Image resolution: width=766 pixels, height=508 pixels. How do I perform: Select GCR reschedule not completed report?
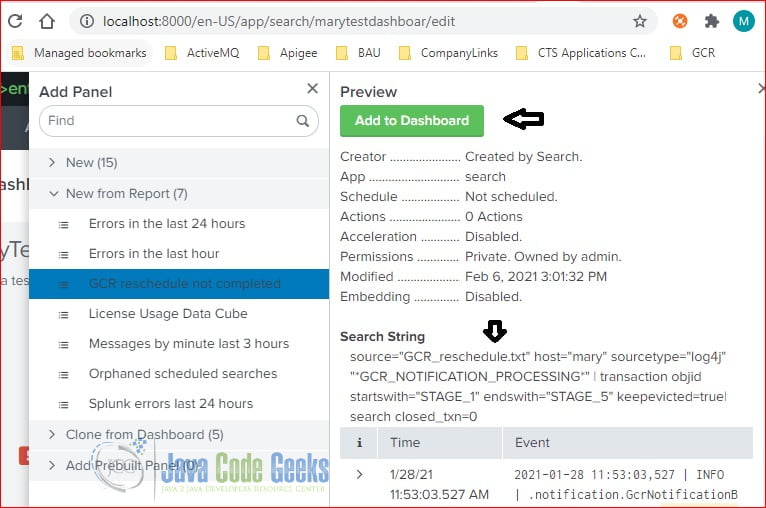pos(179,284)
